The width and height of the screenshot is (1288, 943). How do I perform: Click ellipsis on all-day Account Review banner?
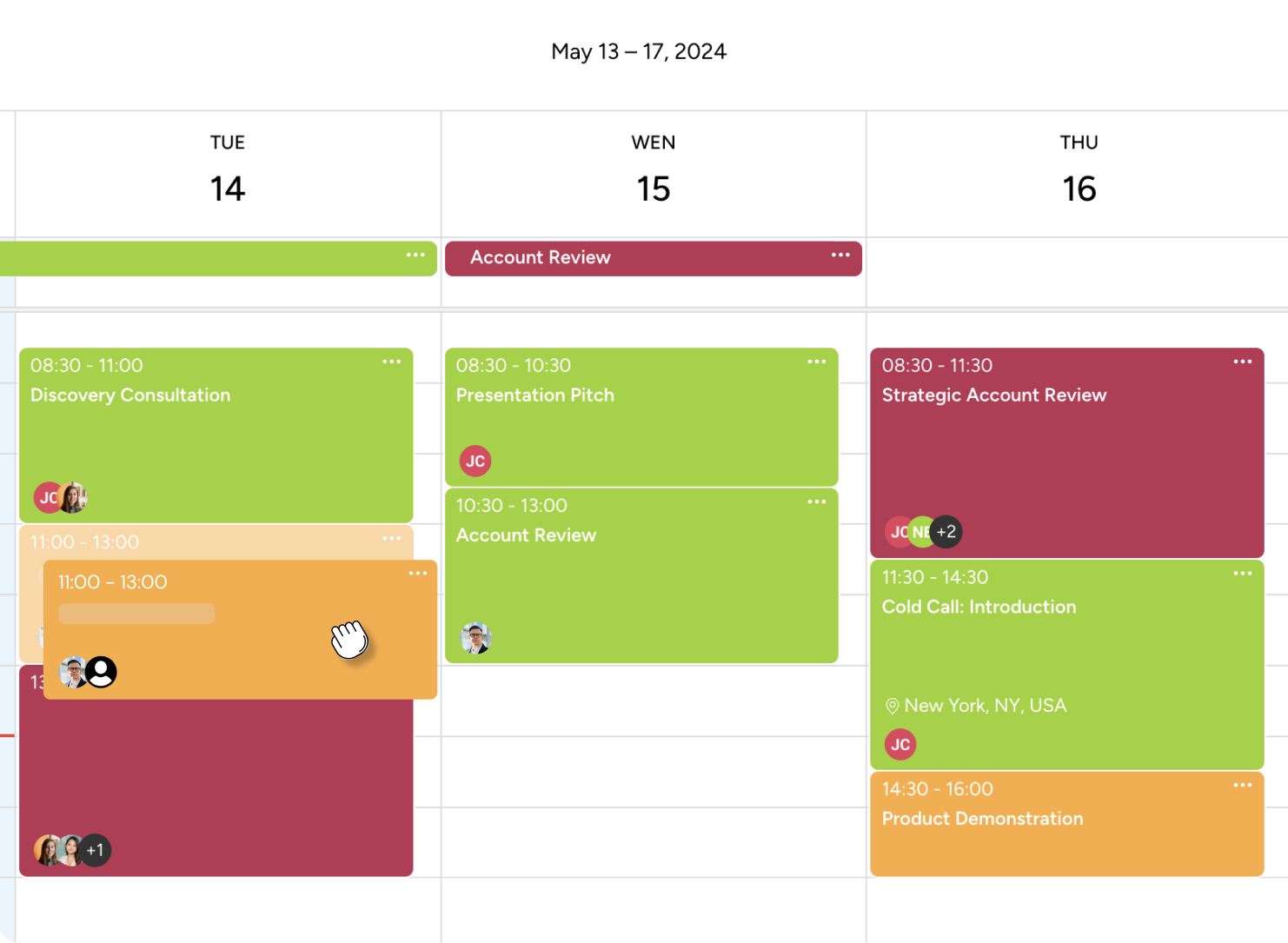pos(840,255)
